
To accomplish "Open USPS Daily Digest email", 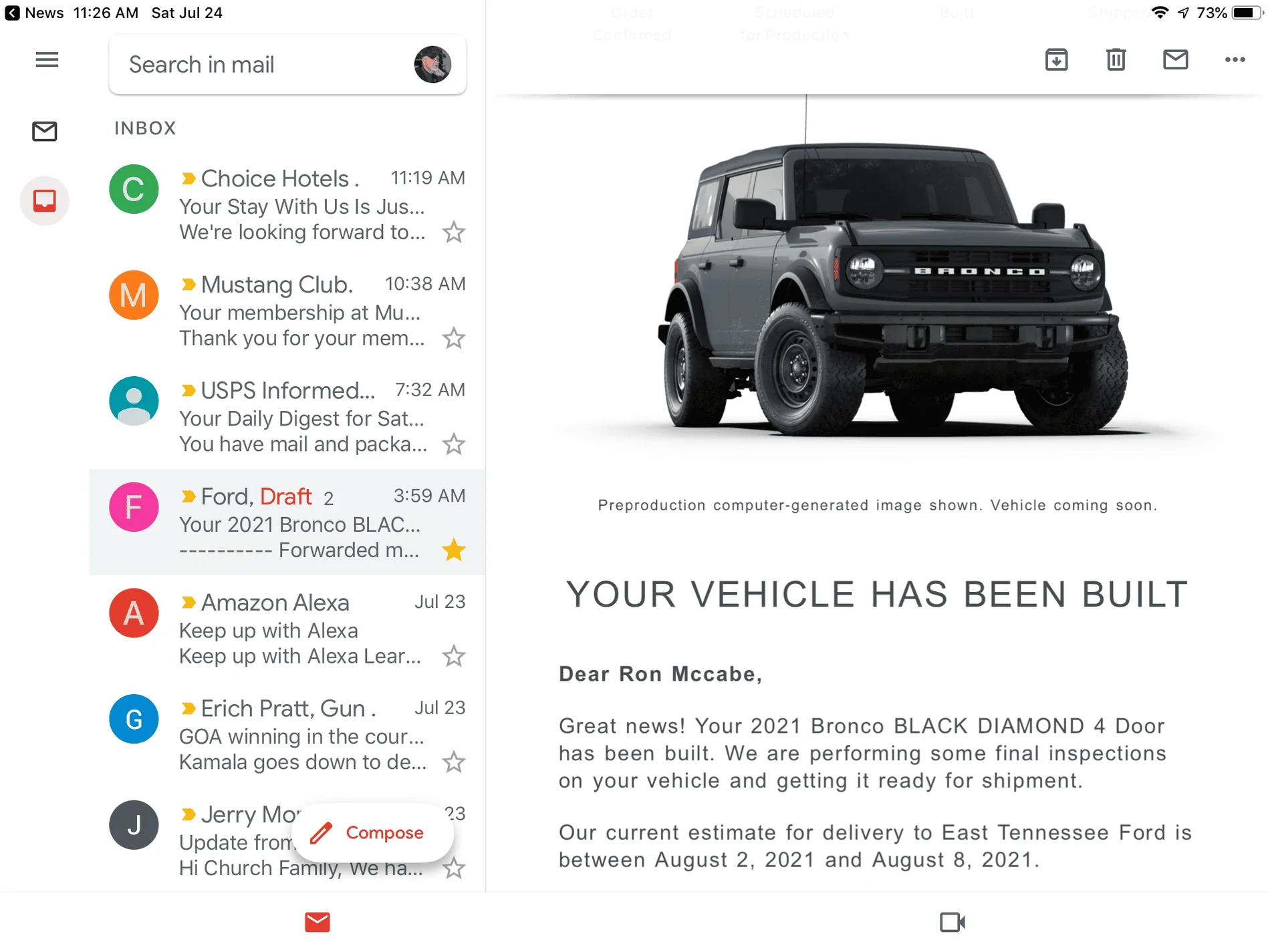I will pos(287,416).
